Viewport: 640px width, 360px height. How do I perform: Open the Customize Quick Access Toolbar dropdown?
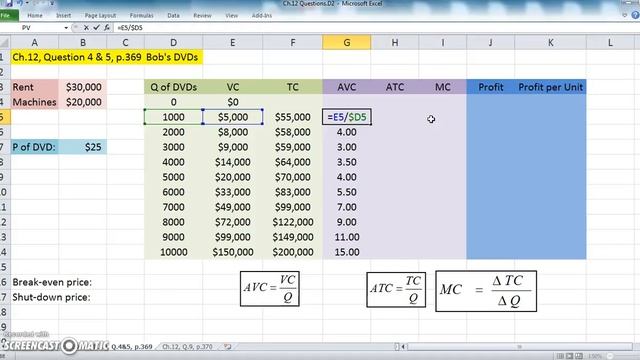point(52,3)
